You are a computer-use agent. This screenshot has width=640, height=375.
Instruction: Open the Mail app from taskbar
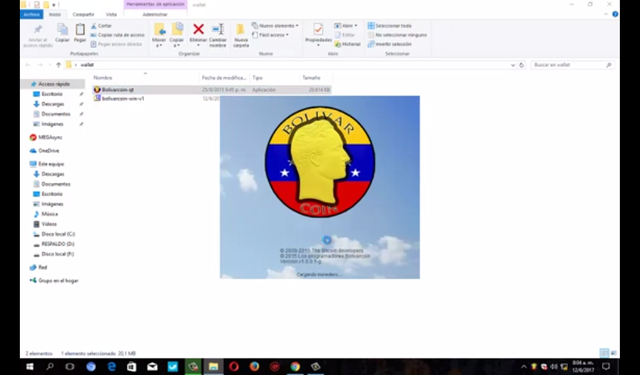tap(152, 366)
